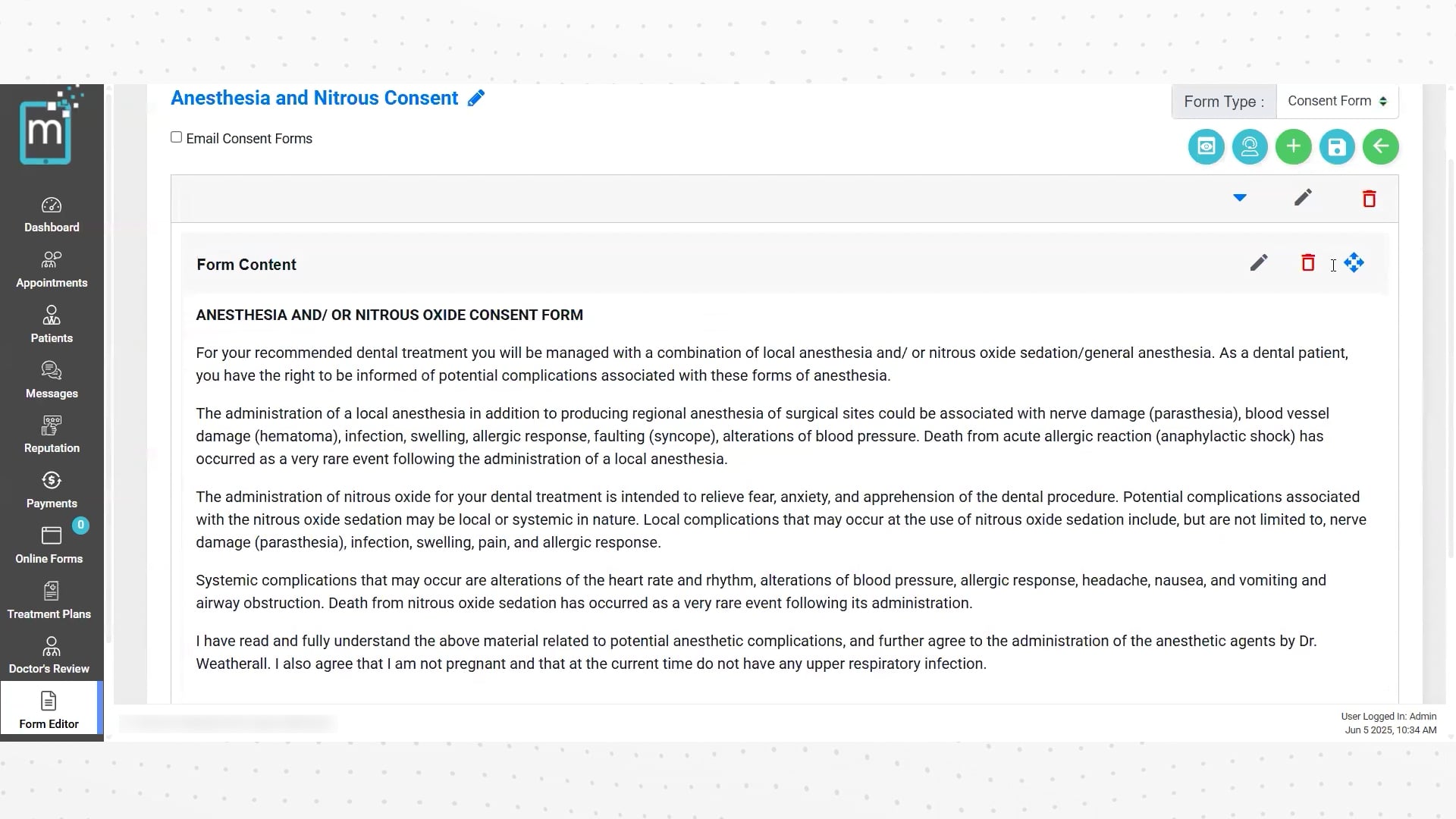
Task: Go back using the green arrow button
Action: [1380, 147]
